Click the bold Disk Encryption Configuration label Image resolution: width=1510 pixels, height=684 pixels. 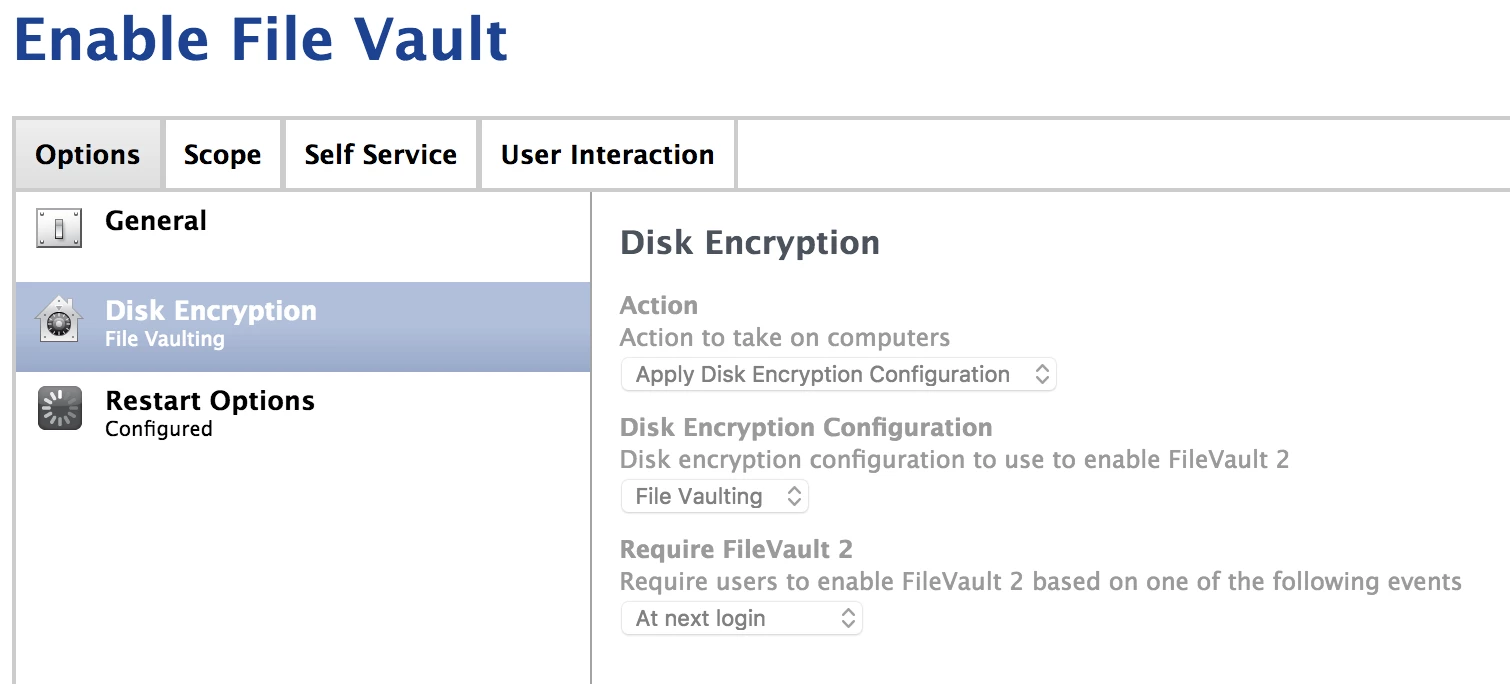coord(806,428)
